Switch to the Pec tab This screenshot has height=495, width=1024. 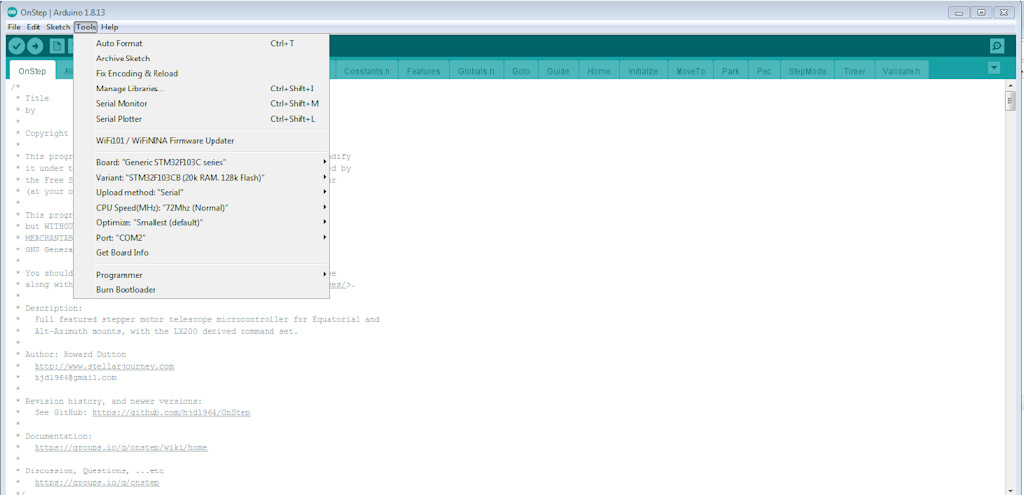coord(764,71)
